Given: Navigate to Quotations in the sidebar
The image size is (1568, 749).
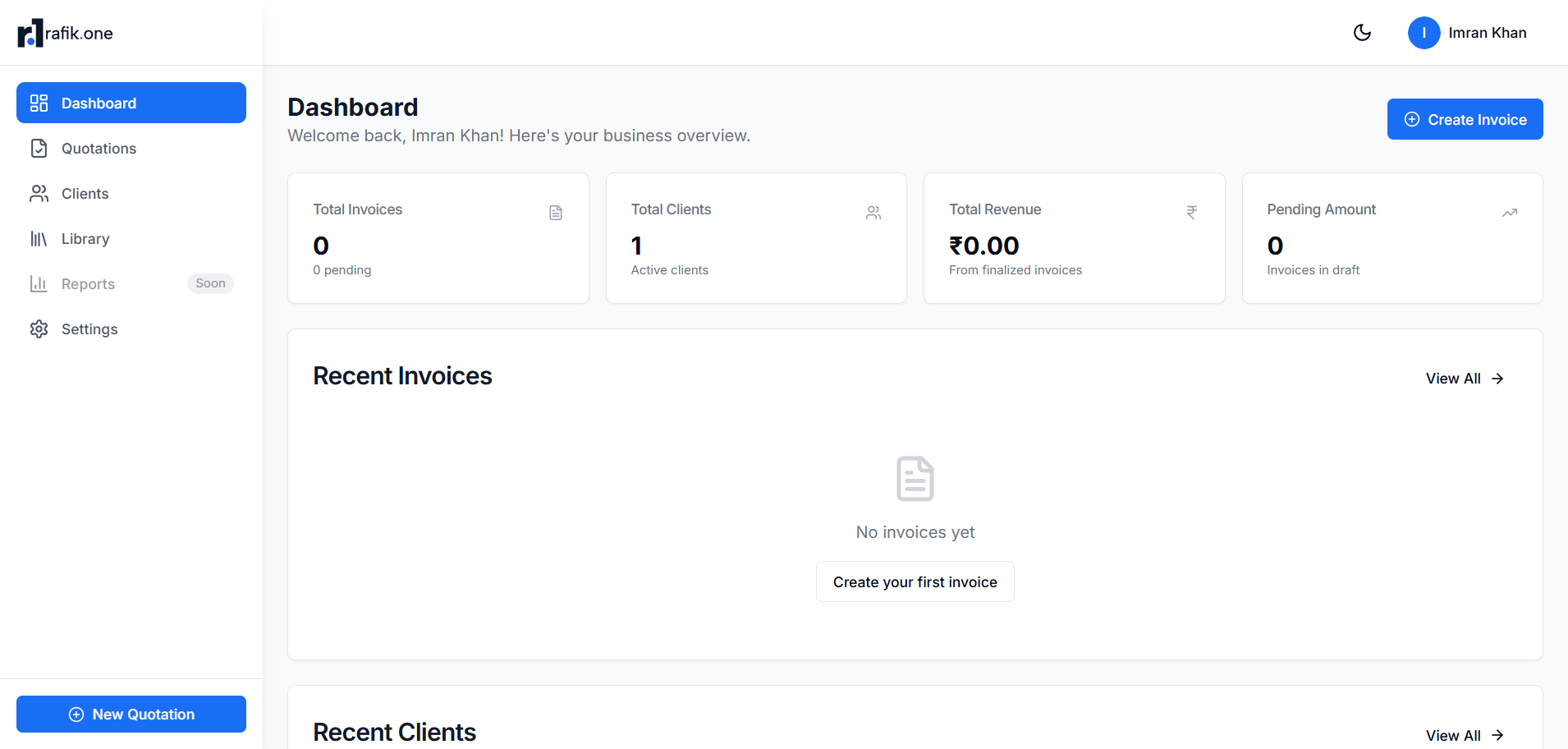Looking at the screenshot, I should [98, 148].
